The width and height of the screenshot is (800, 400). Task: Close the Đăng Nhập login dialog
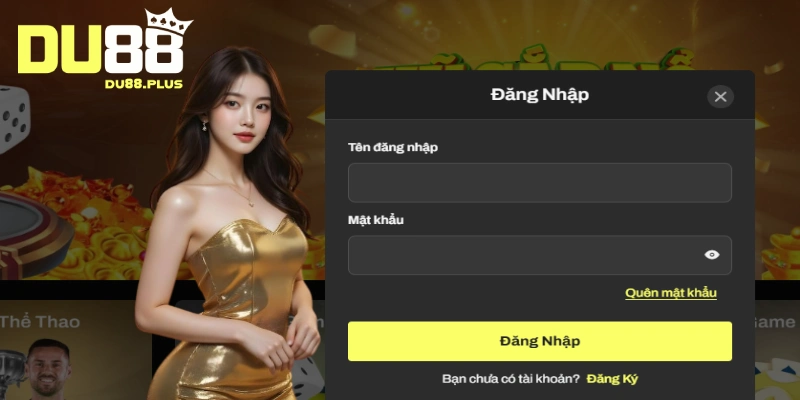(720, 96)
